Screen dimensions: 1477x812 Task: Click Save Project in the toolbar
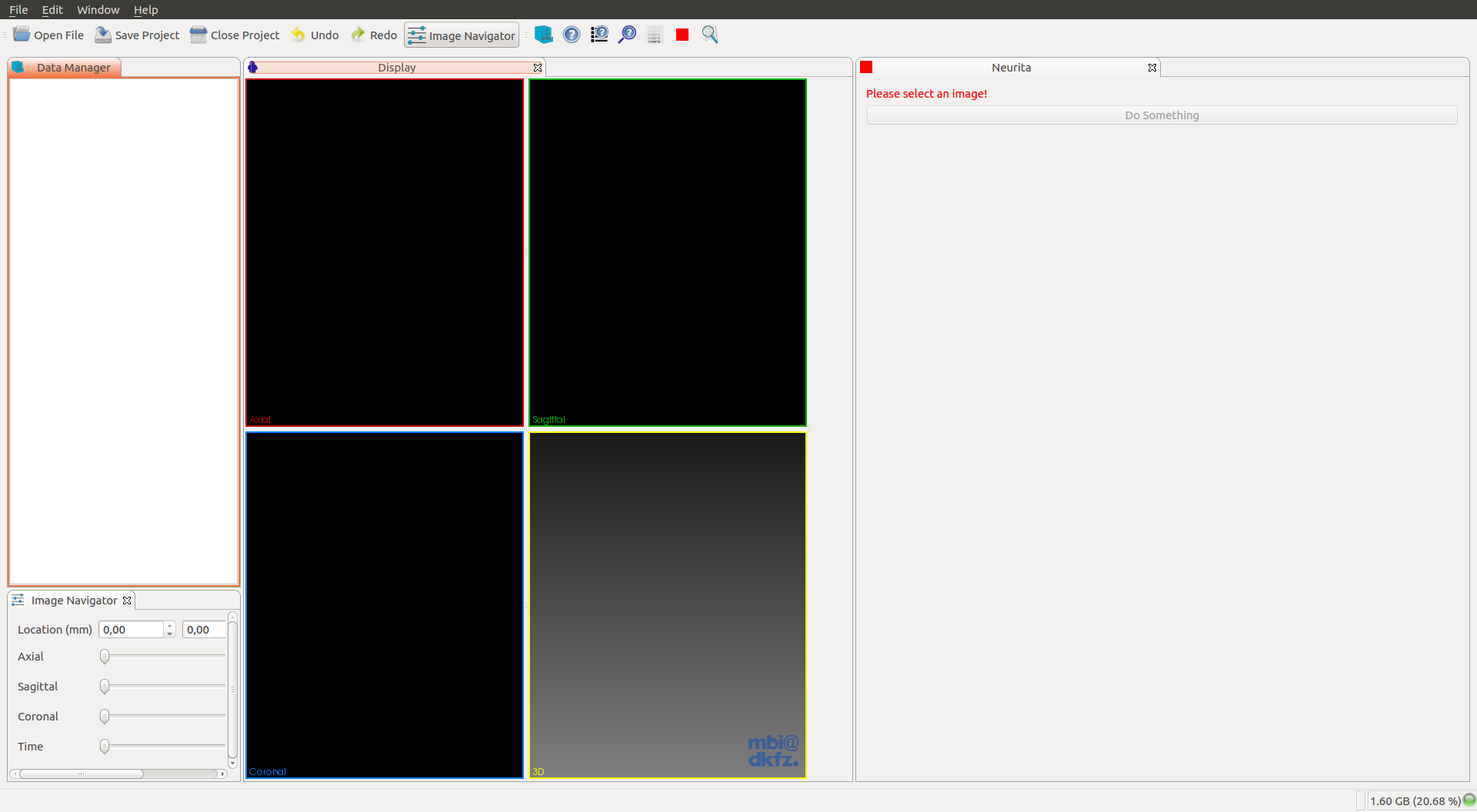[137, 35]
